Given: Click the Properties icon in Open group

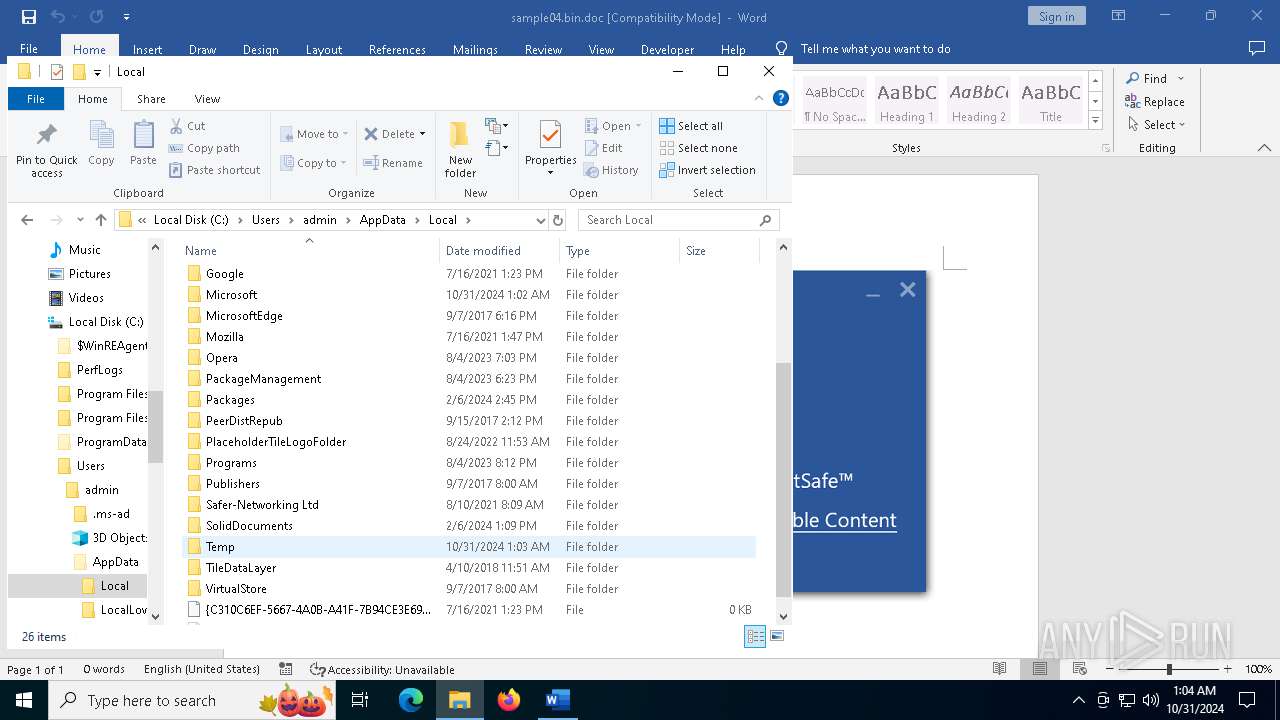Looking at the screenshot, I should pyautogui.click(x=550, y=135).
